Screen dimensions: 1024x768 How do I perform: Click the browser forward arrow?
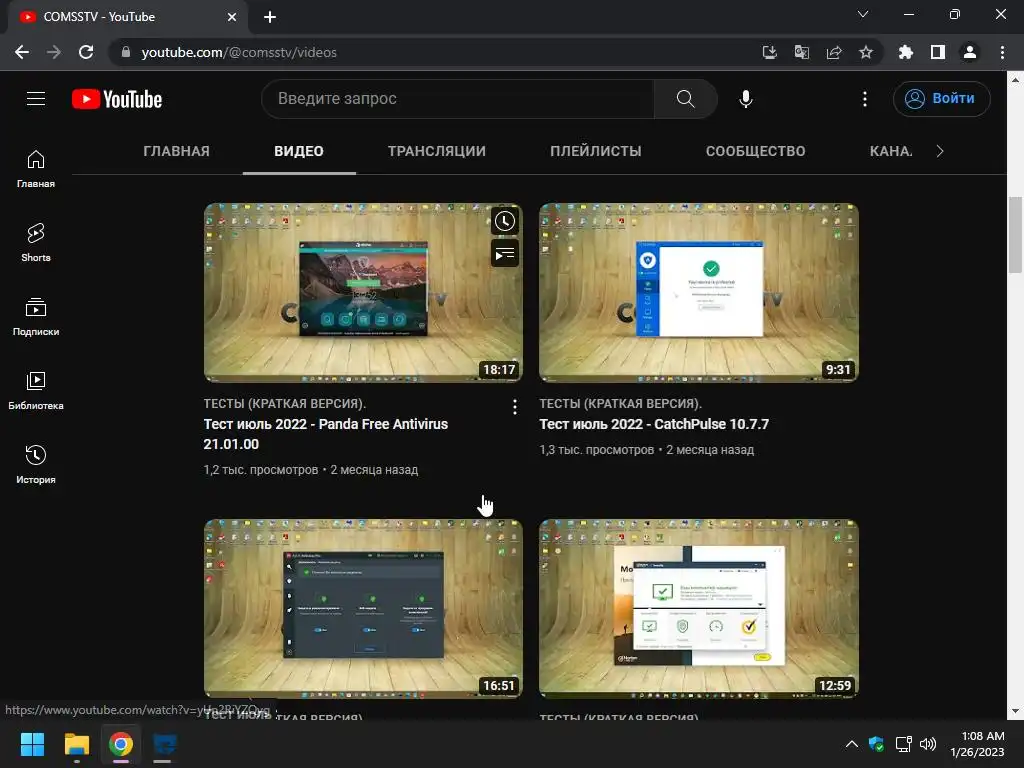(54, 52)
